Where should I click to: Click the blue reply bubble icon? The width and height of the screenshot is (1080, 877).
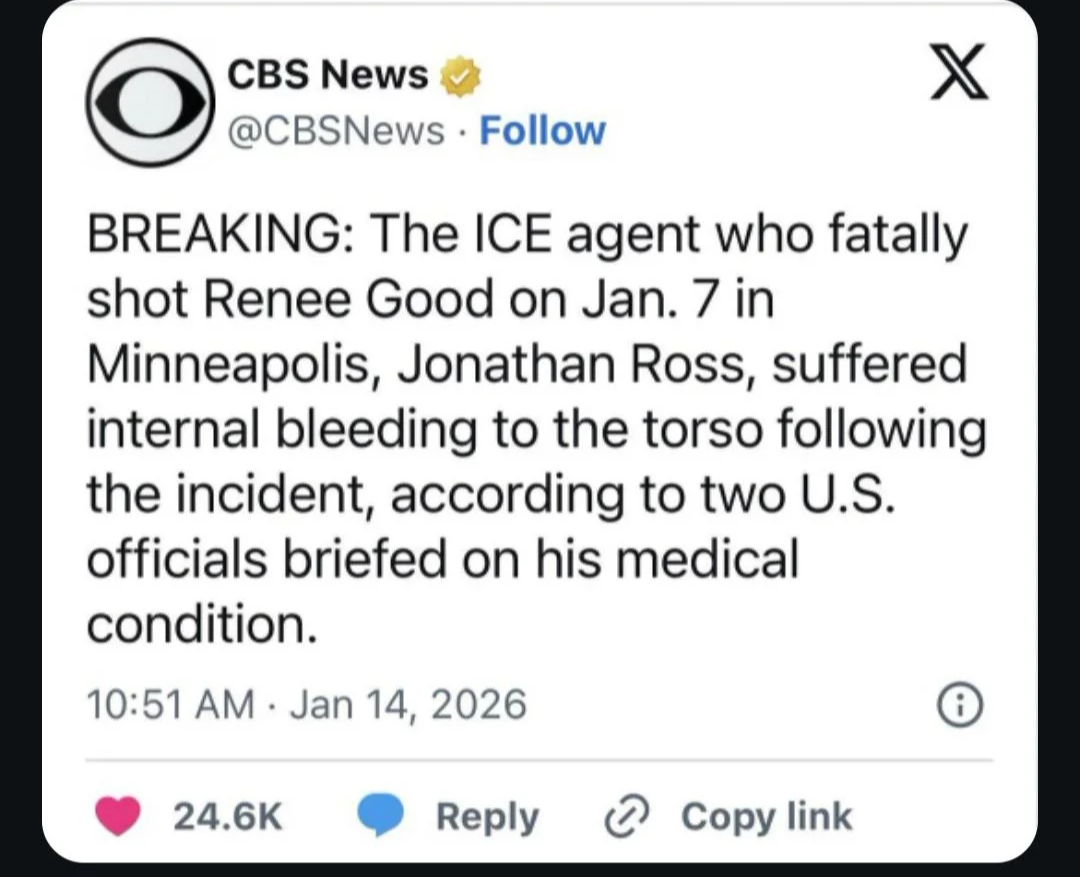click(x=381, y=817)
